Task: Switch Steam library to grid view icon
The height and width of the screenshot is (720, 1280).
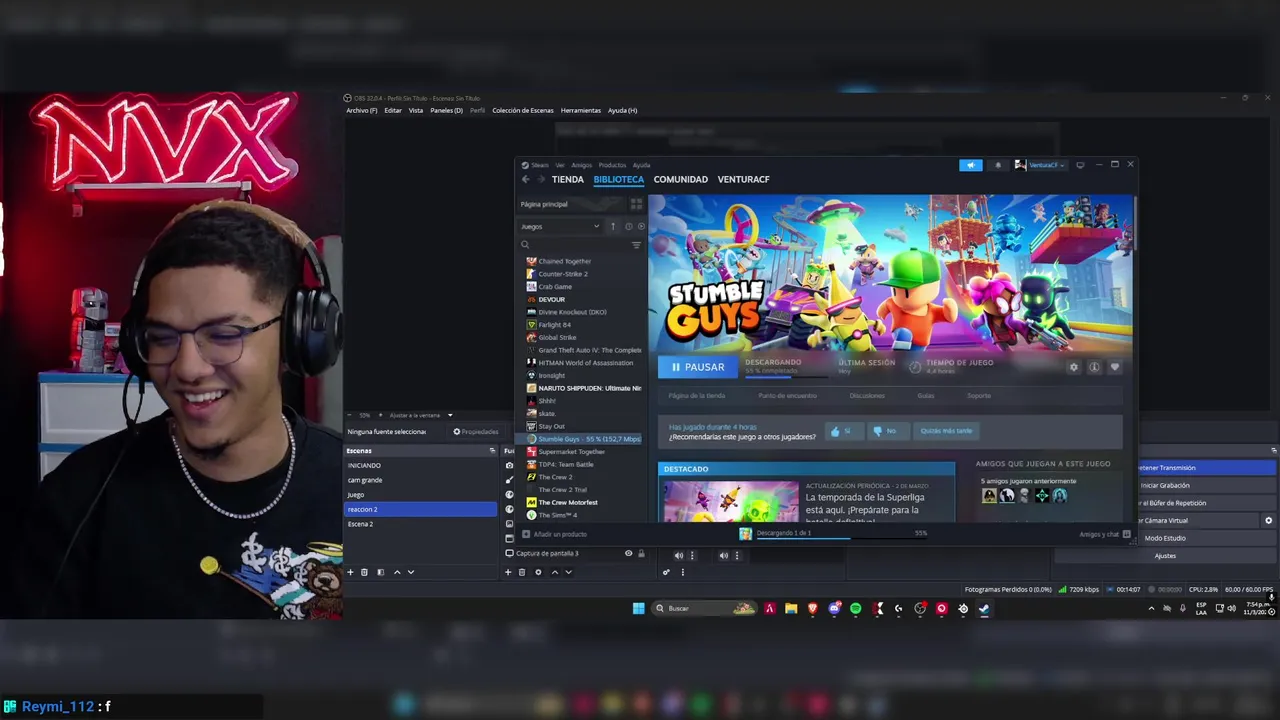Action: [x=636, y=204]
